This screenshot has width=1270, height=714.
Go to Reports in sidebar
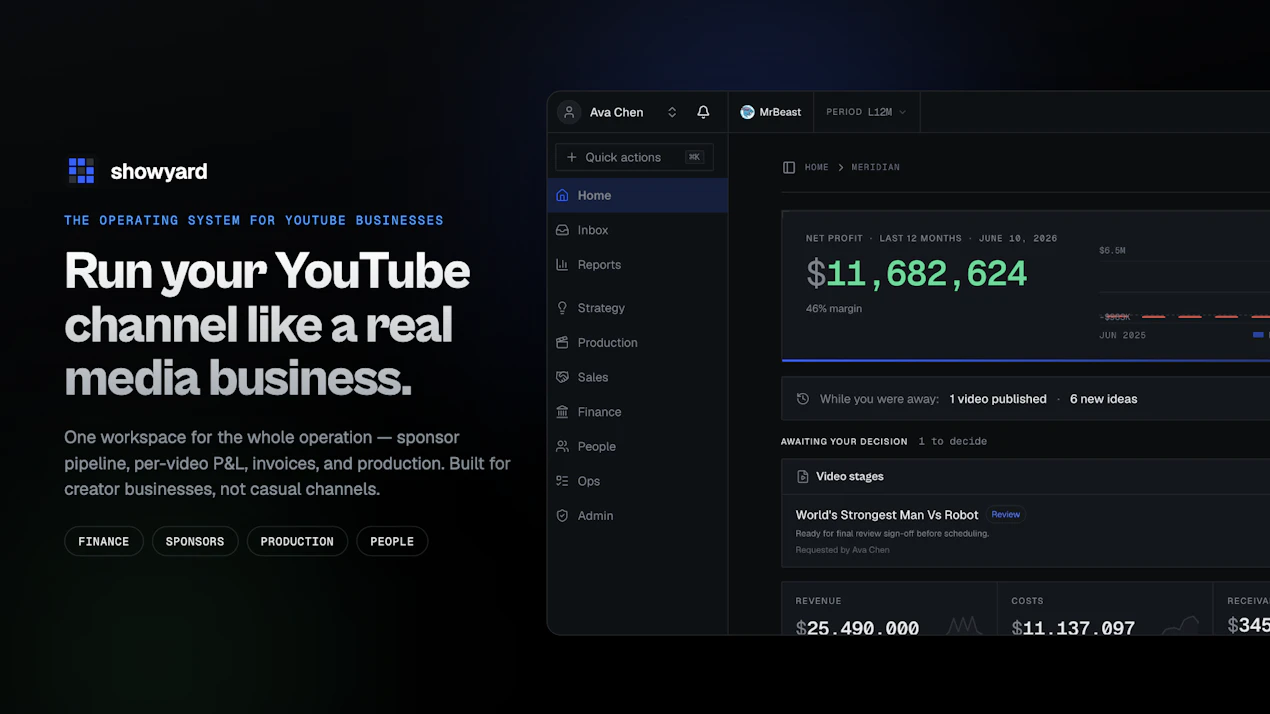638,265
